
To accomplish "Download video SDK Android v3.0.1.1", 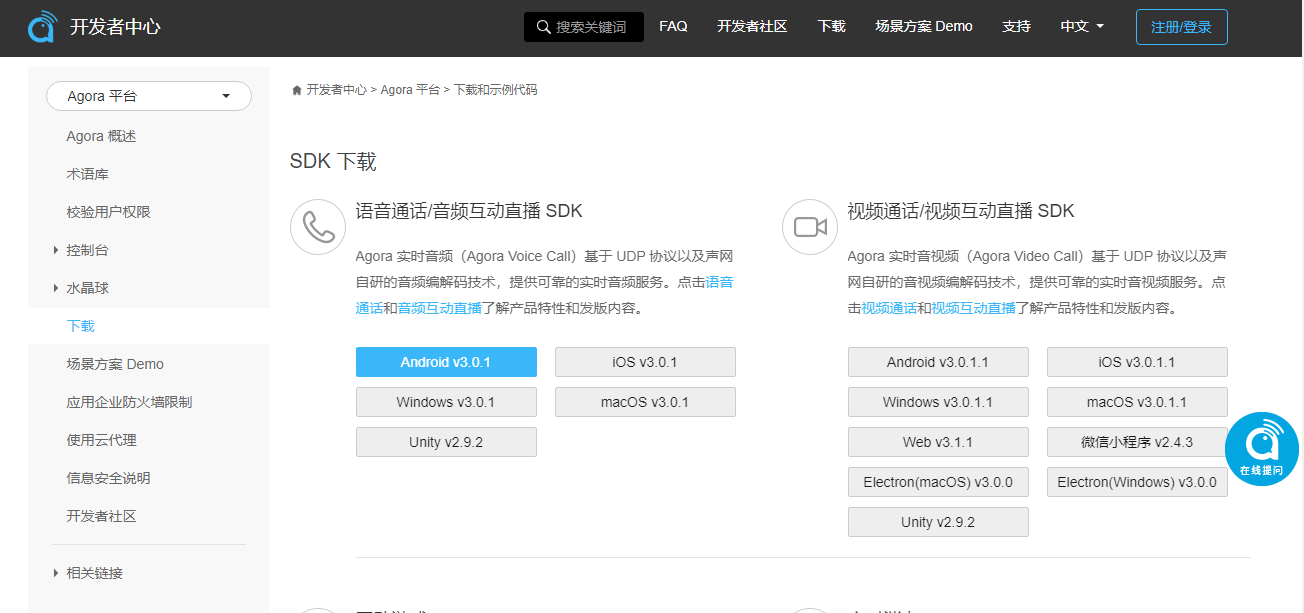I will click(938, 362).
